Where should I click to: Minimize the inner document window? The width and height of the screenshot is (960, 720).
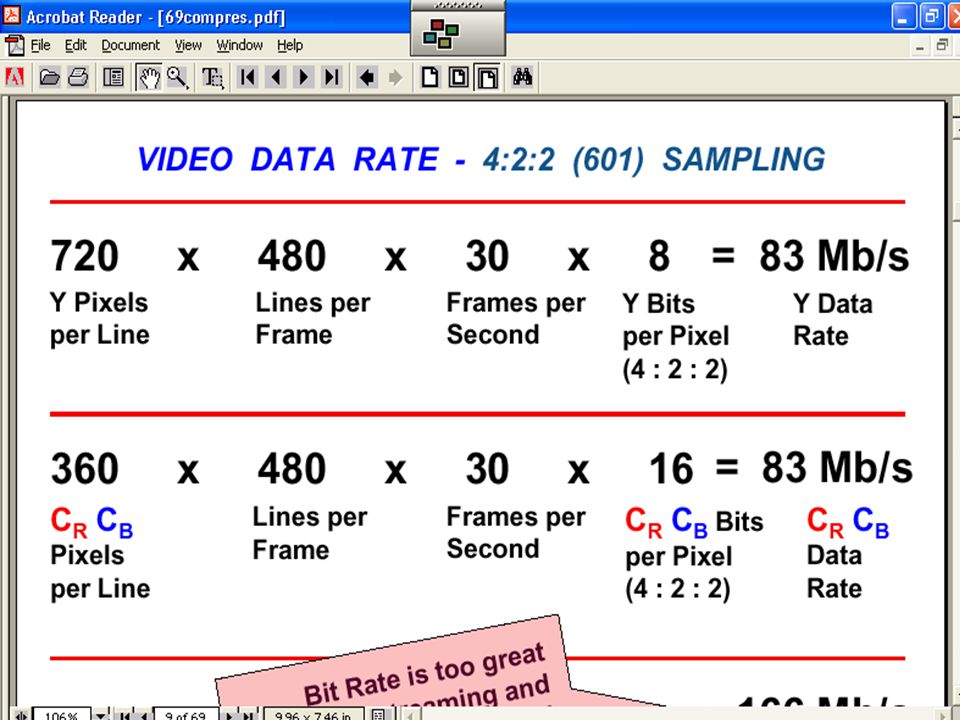coord(920,45)
